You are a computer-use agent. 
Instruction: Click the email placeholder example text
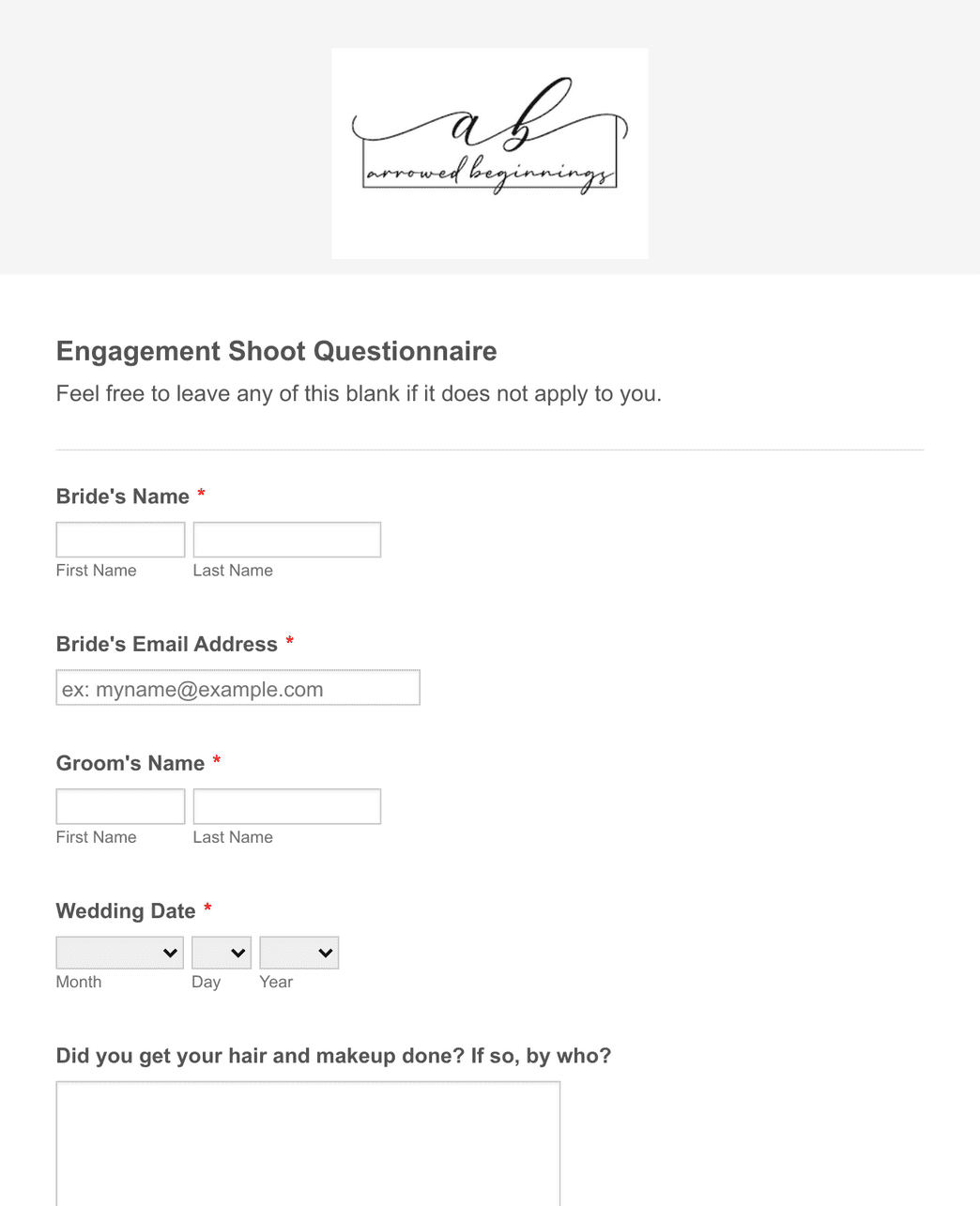[x=191, y=689]
